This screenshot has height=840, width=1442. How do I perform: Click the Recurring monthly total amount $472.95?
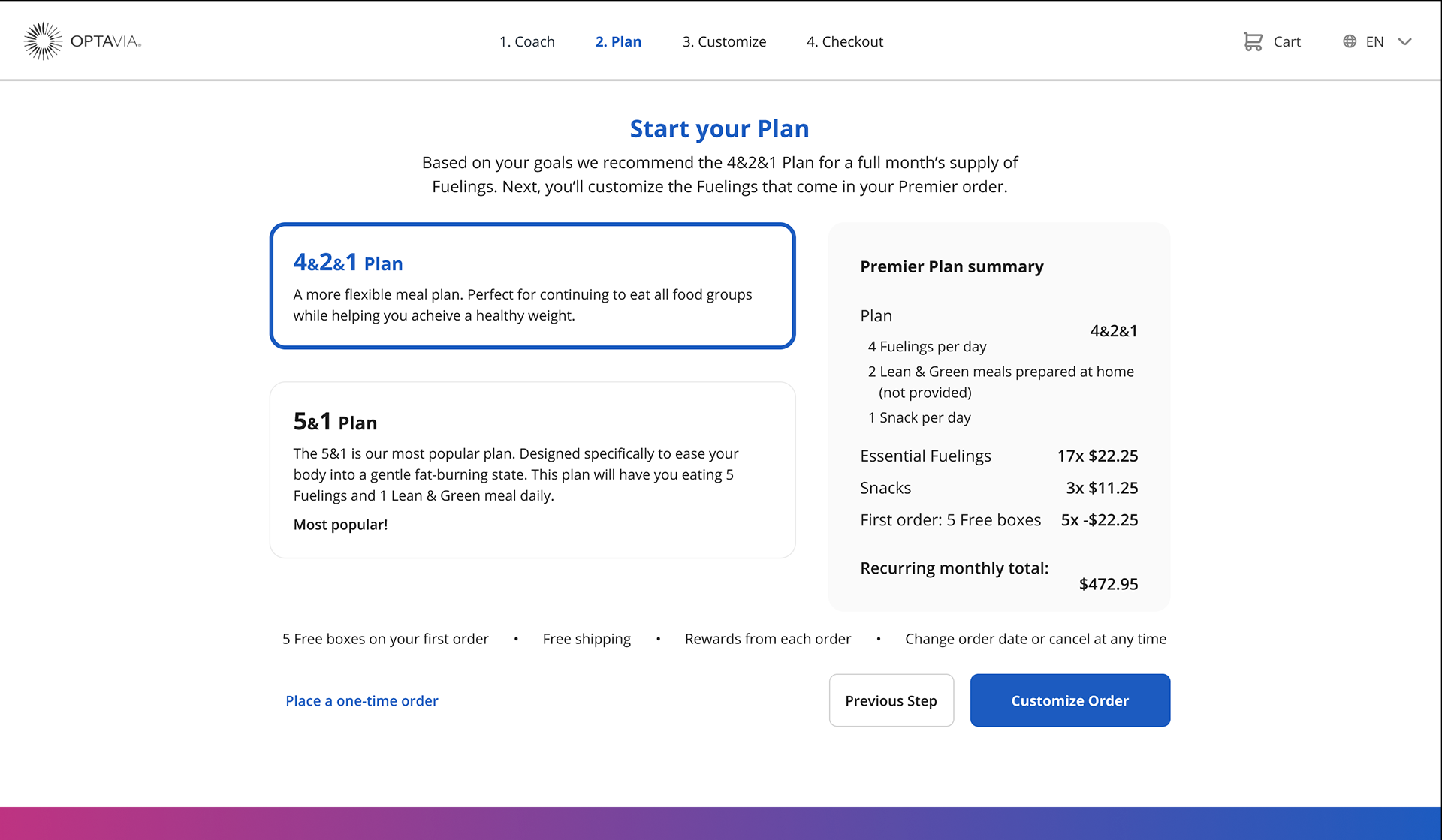pos(1108,584)
